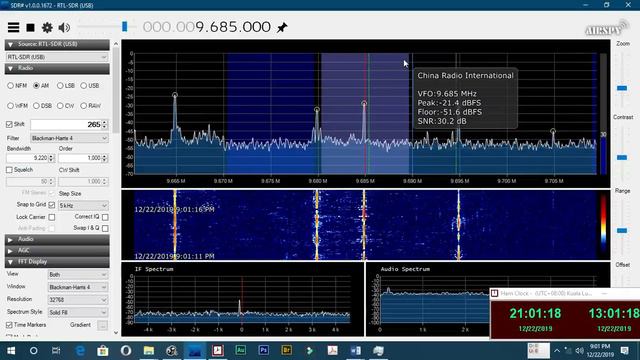This screenshot has height=360, width=640.
Task: Enable Correct IQ checkbox
Action: point(105,217)
